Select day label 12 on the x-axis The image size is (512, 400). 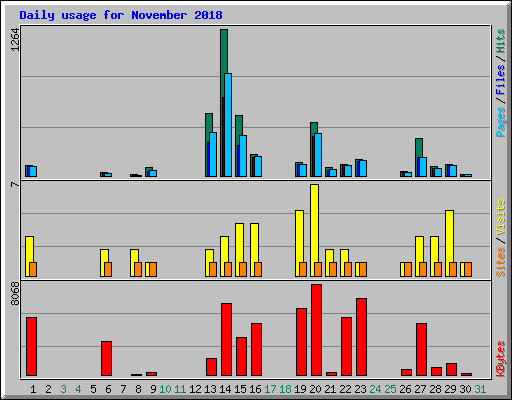195,389
